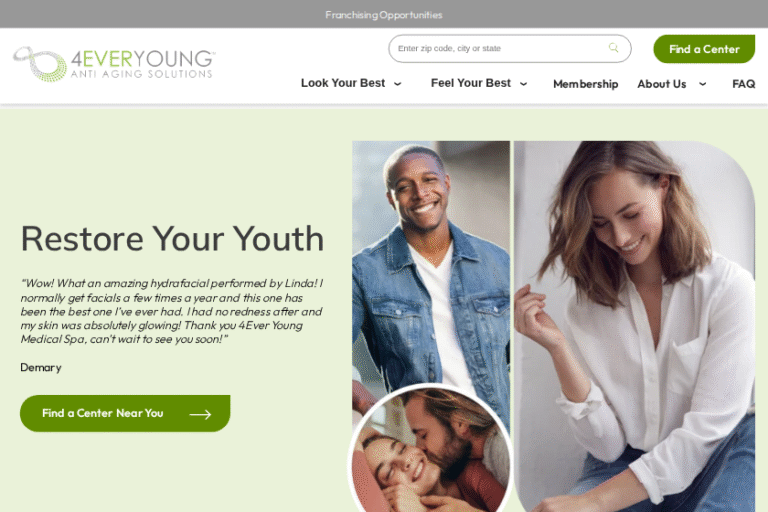768x512 pixels.
Task: Select the Feel Your Best menu label
Action: (x=471, y=83)
